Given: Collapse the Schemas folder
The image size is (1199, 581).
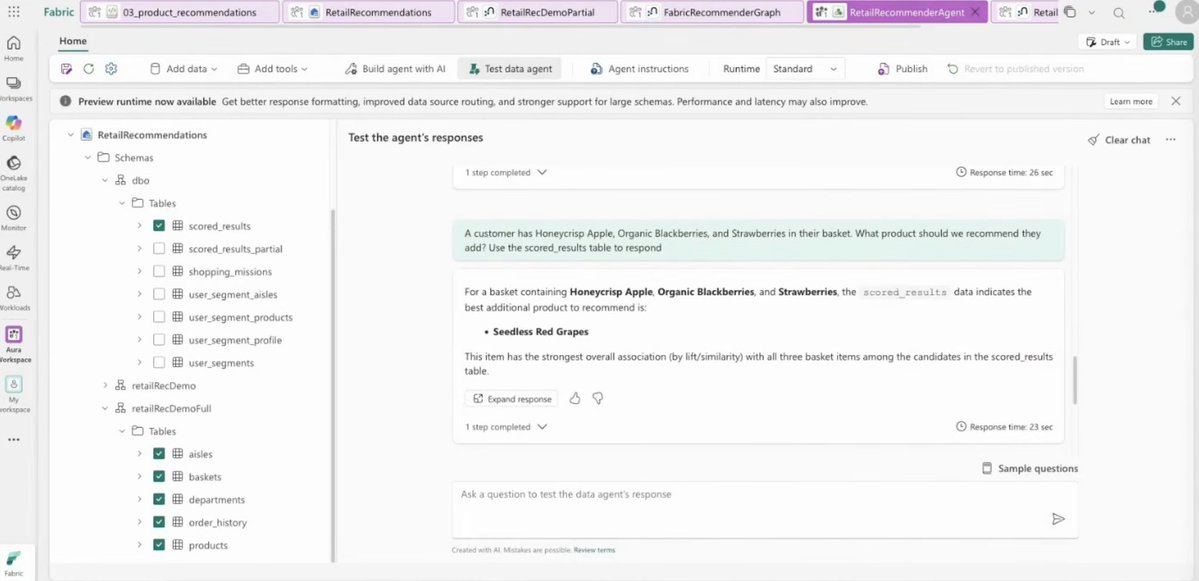Looking at the screenshot, I should tap(88, 157).
